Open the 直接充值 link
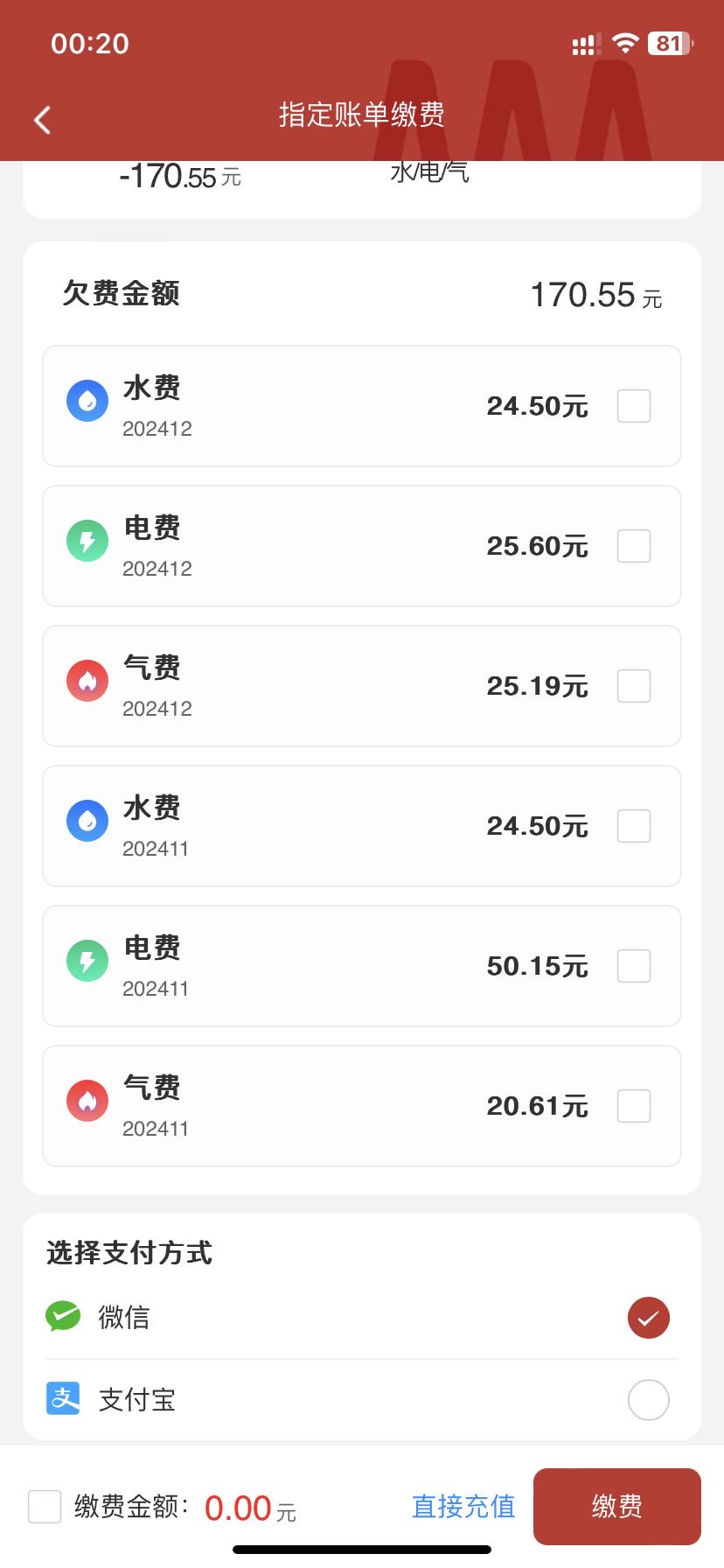This screenshot has width=724, height=1568. pyautogui.click(x=463, y=1507)
